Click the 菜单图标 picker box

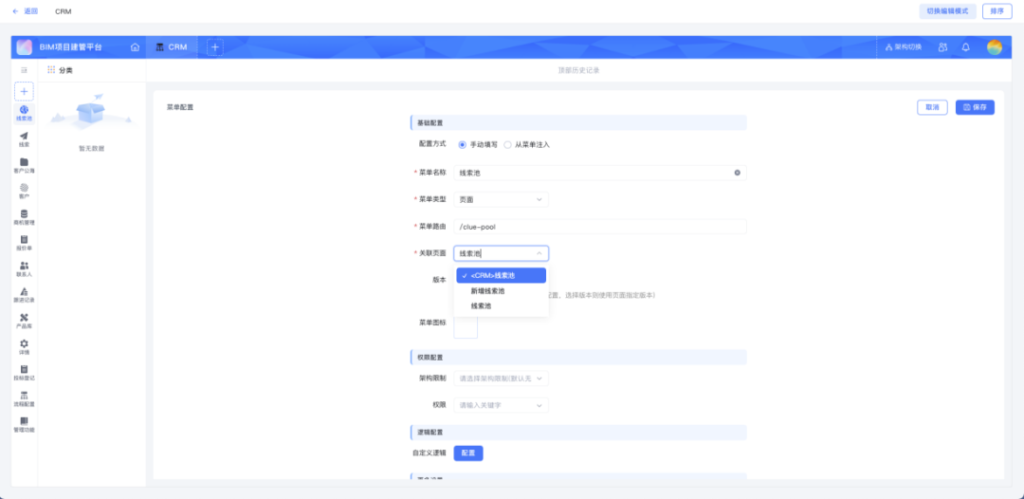pyautogui.click(x=466, y=326)
